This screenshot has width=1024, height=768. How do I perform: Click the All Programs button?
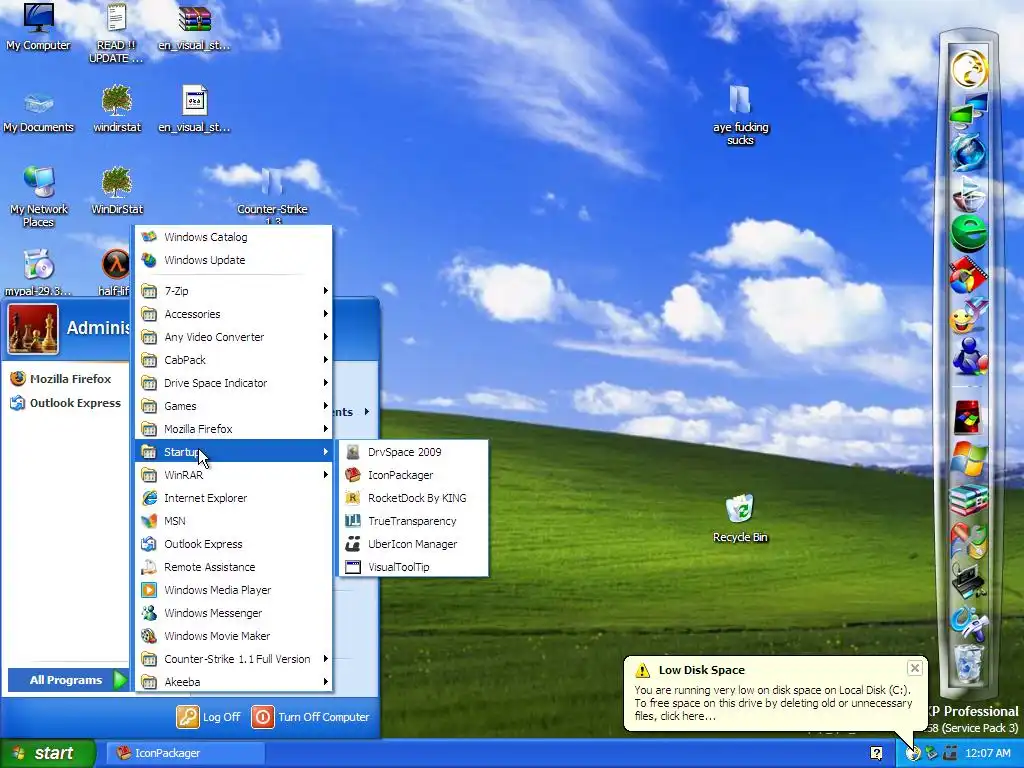tap(68, 680)
